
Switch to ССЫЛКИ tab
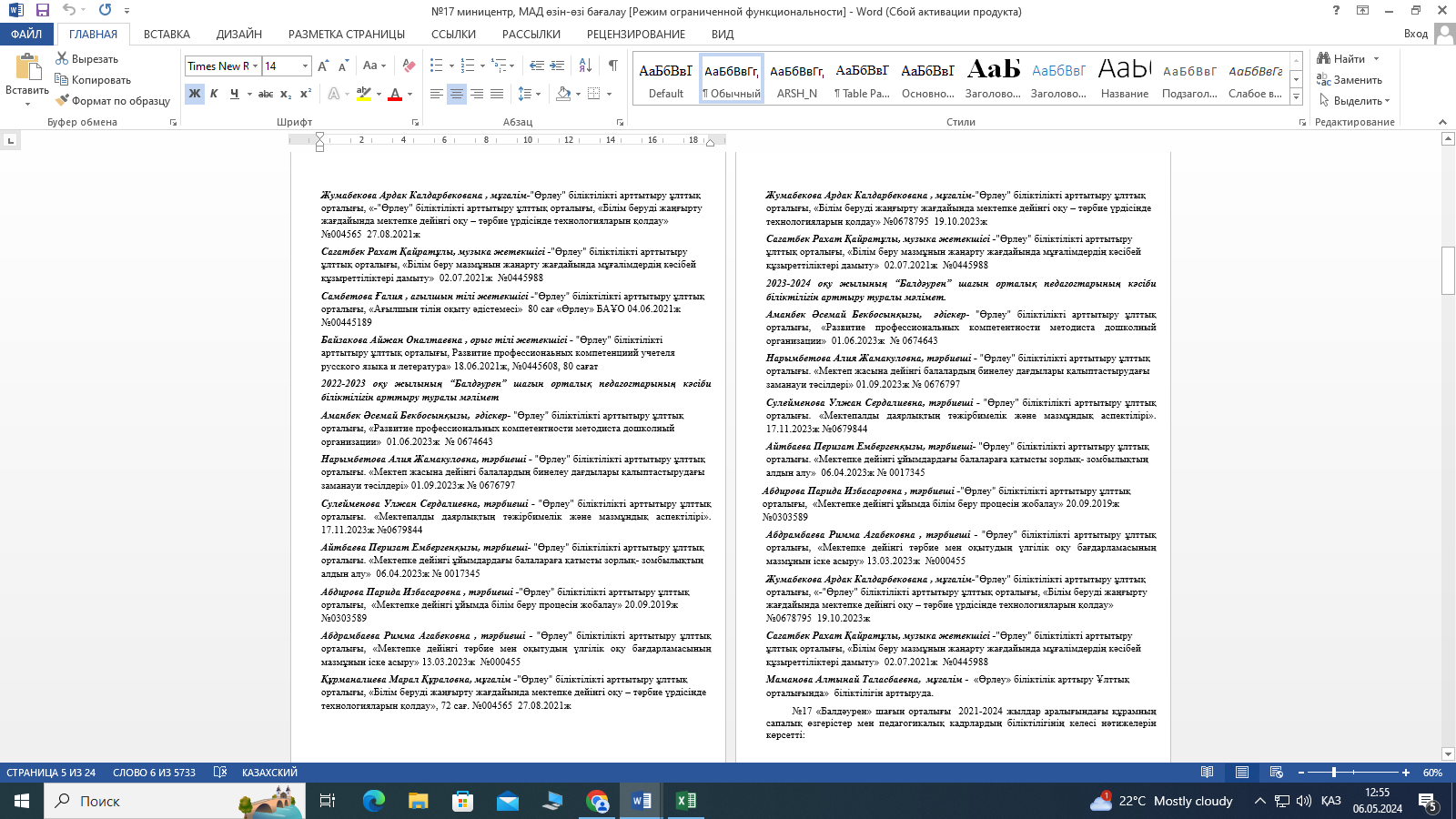[453, 34]
